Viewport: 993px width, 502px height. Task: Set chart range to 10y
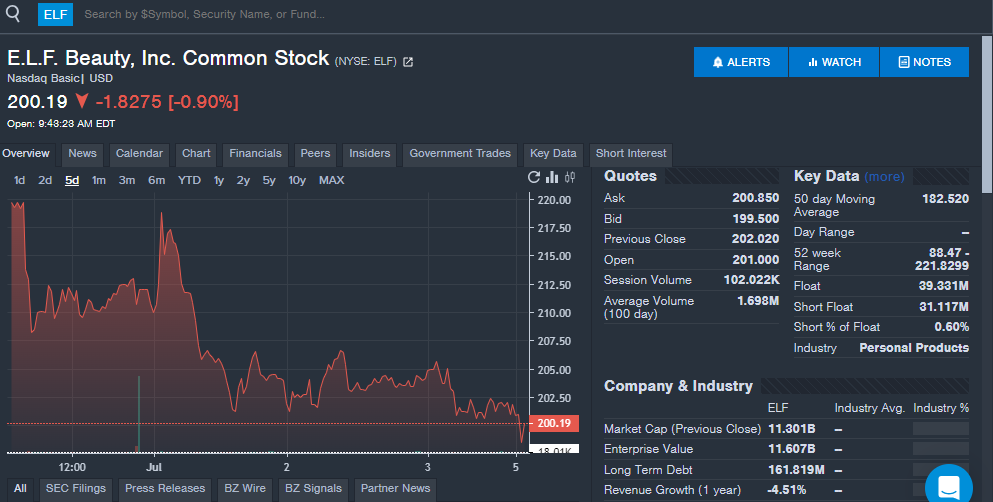[297, 180]
